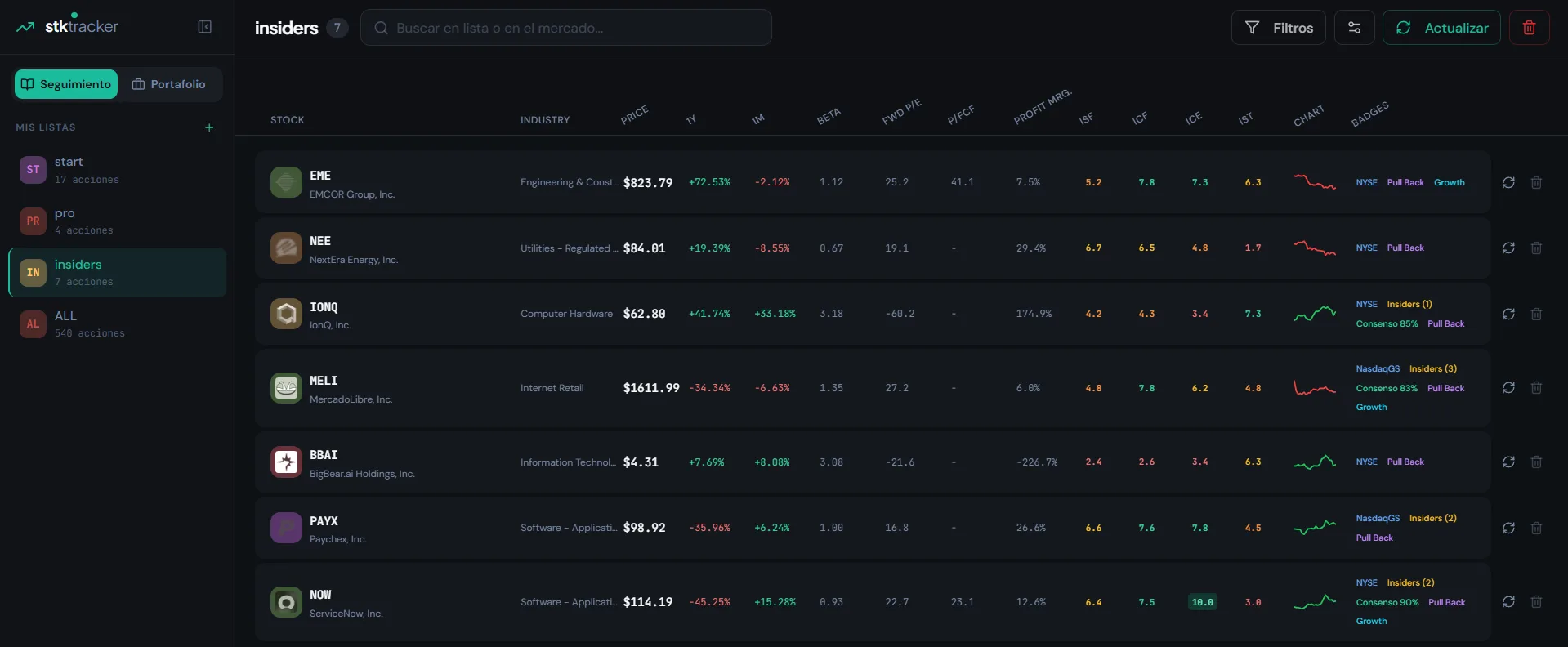The image size is (1568, 647).
Task: Sort by INDUSTRY column header
Action: (545, 120)
